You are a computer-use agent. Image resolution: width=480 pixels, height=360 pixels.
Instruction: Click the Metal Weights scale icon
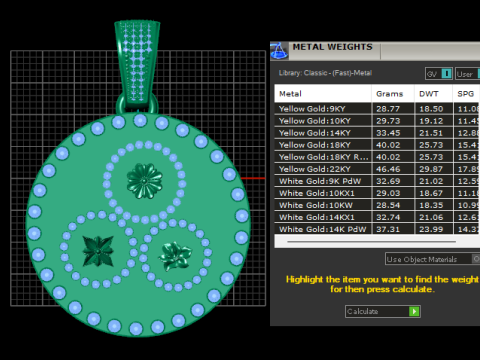tap(279, 51)
